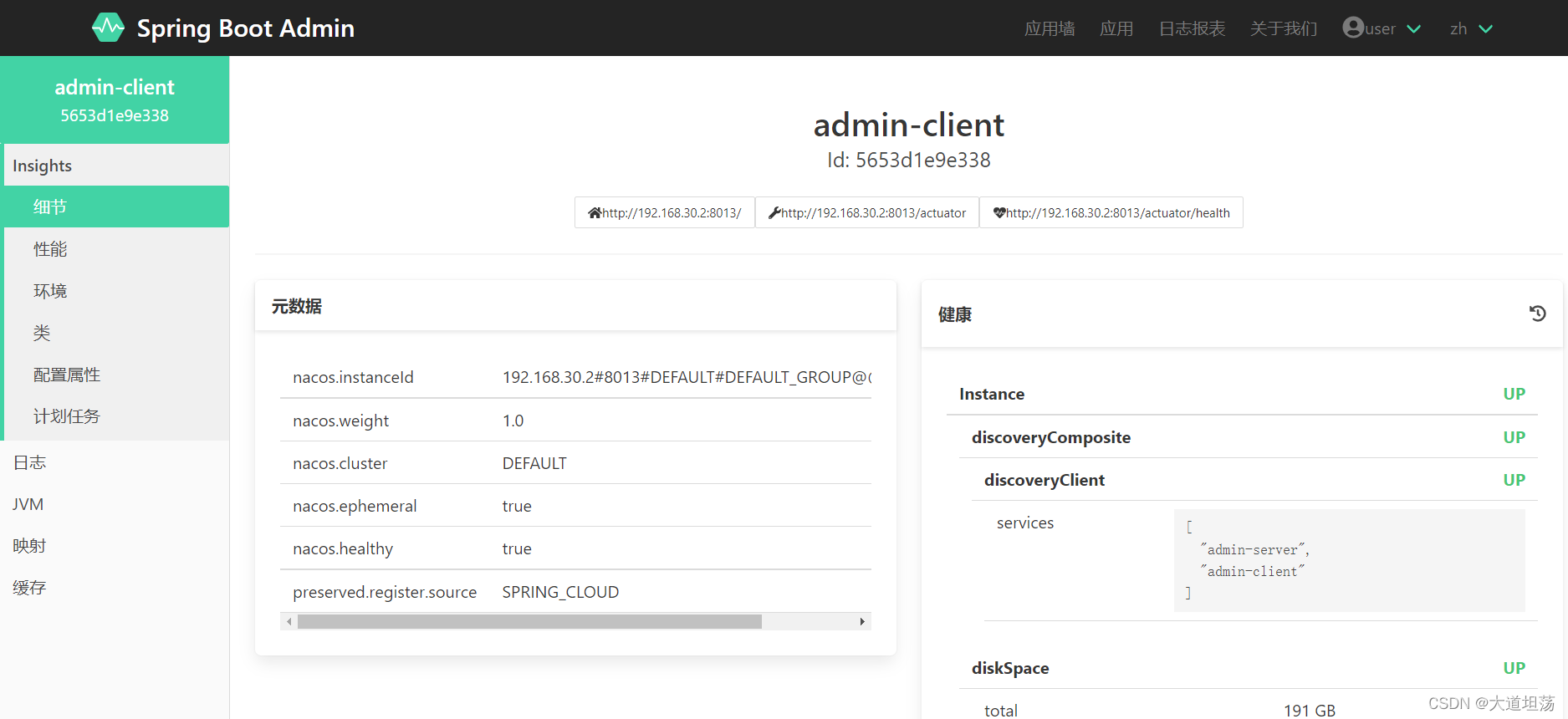Expand the user dropdown chevron

click(x=1414, y=29)
